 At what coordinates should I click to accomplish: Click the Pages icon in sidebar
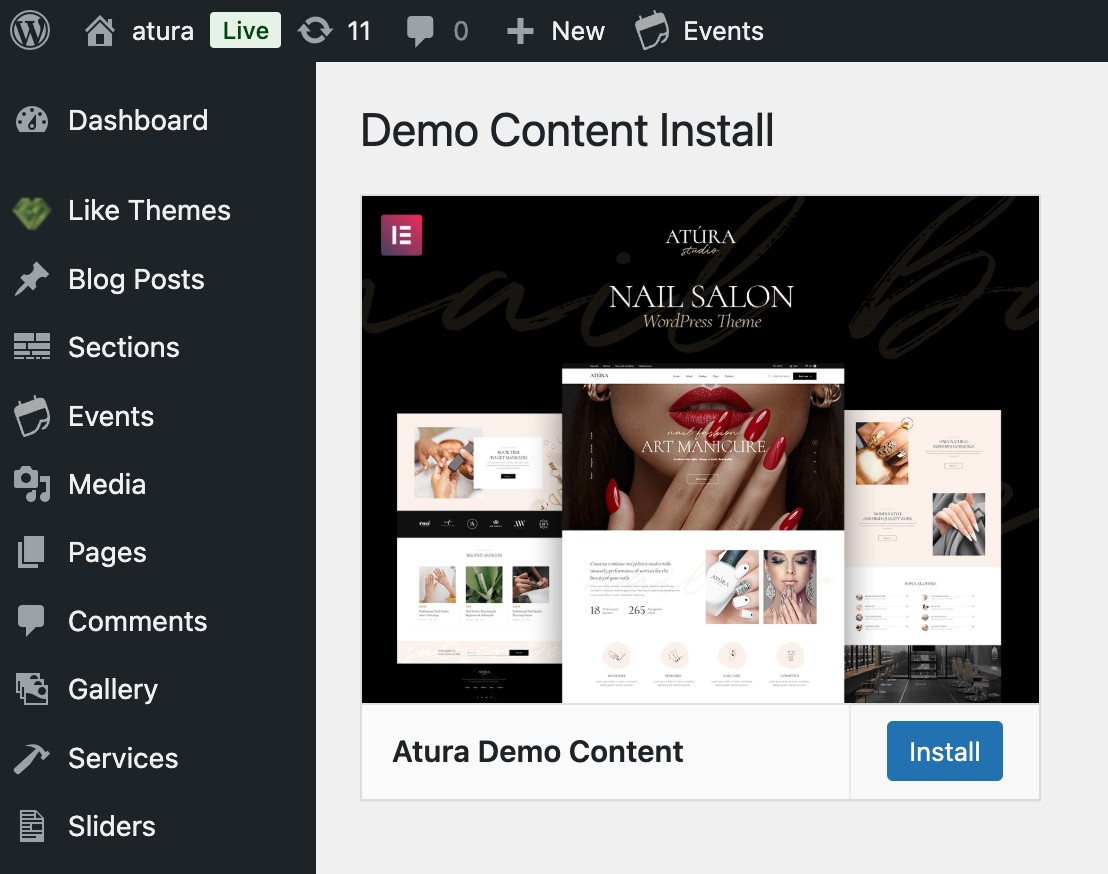(x=31, y=552)
